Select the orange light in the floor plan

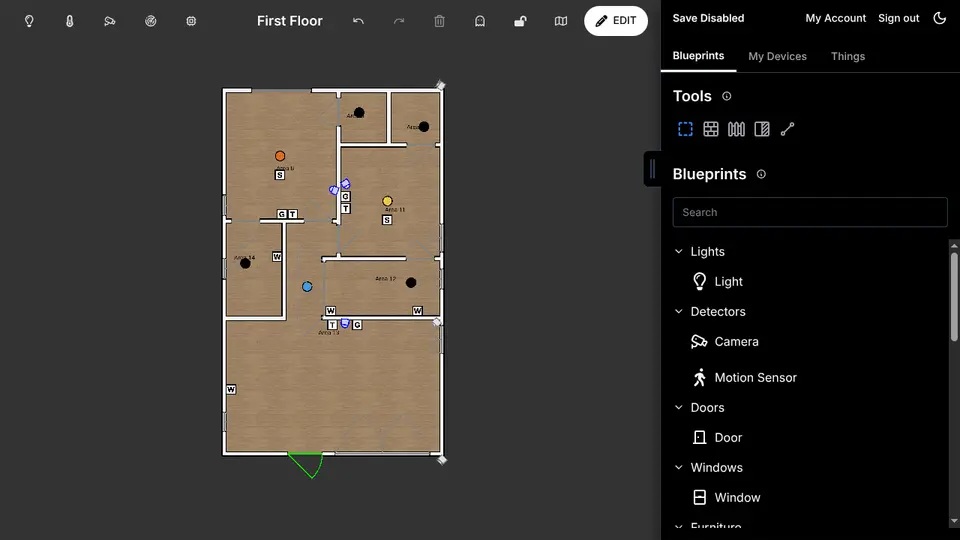(280, 156)
